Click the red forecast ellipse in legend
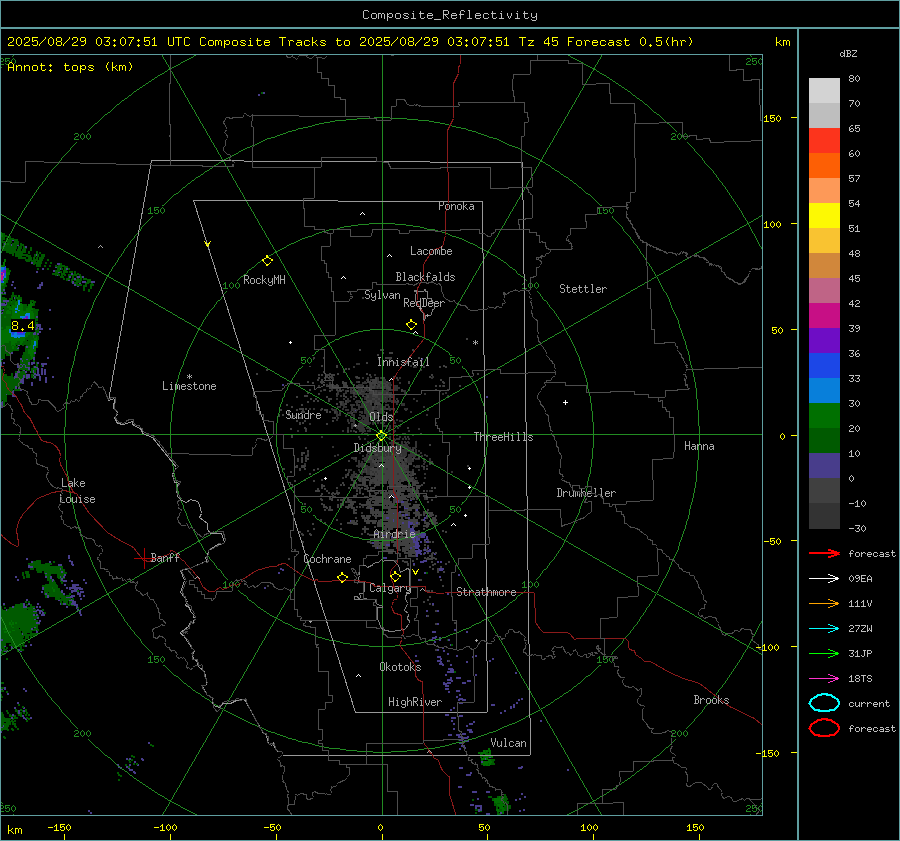Screen dimensions: 900x841 (824, 728)
